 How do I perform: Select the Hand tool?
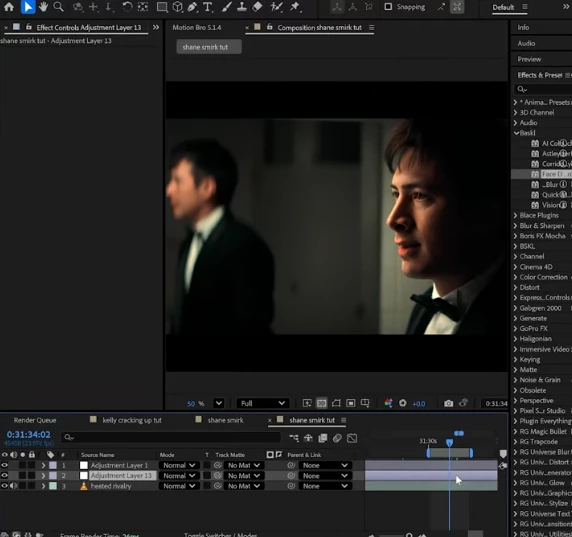coord(43,7)
